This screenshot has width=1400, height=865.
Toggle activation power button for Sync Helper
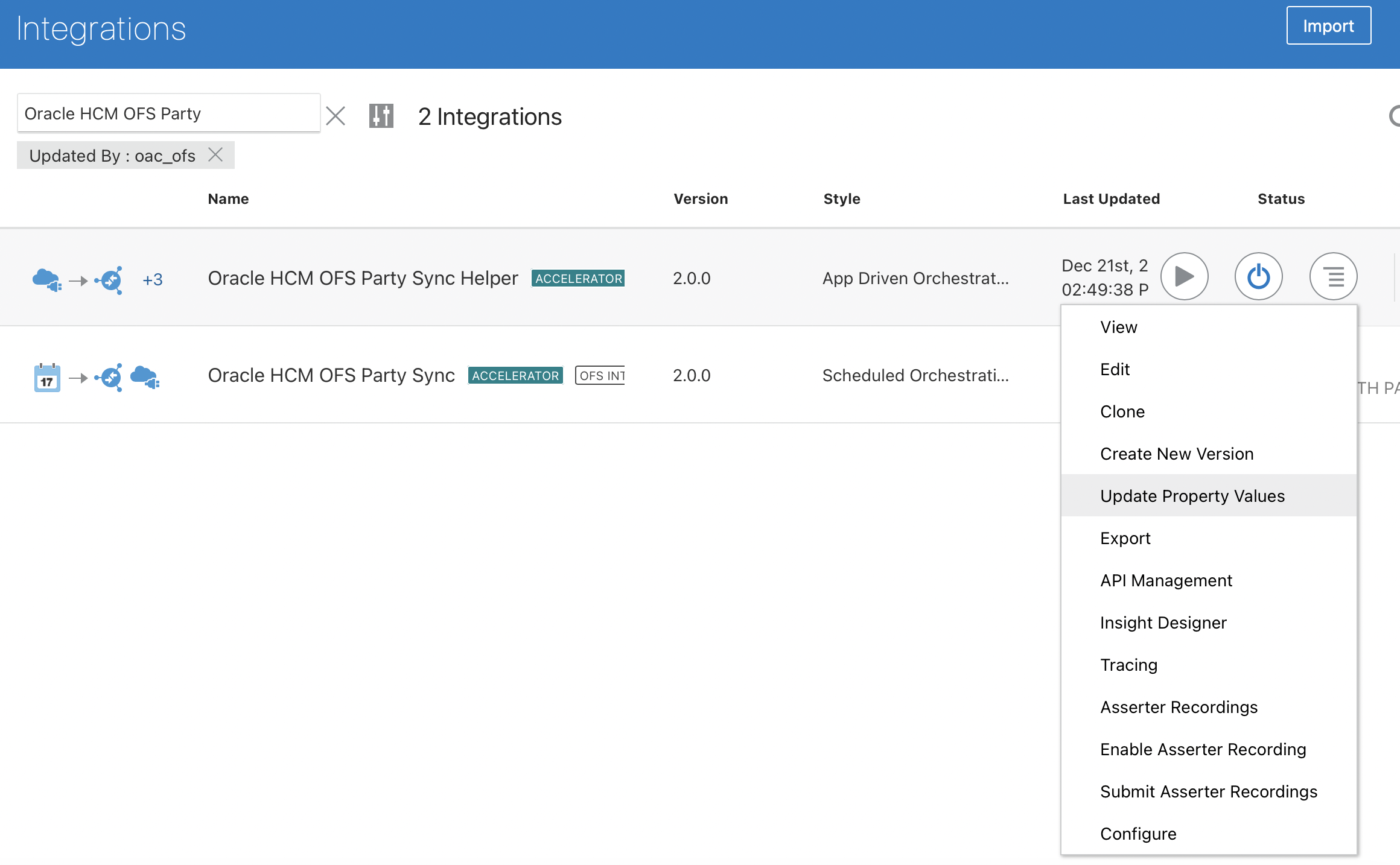pos(1258,277)
